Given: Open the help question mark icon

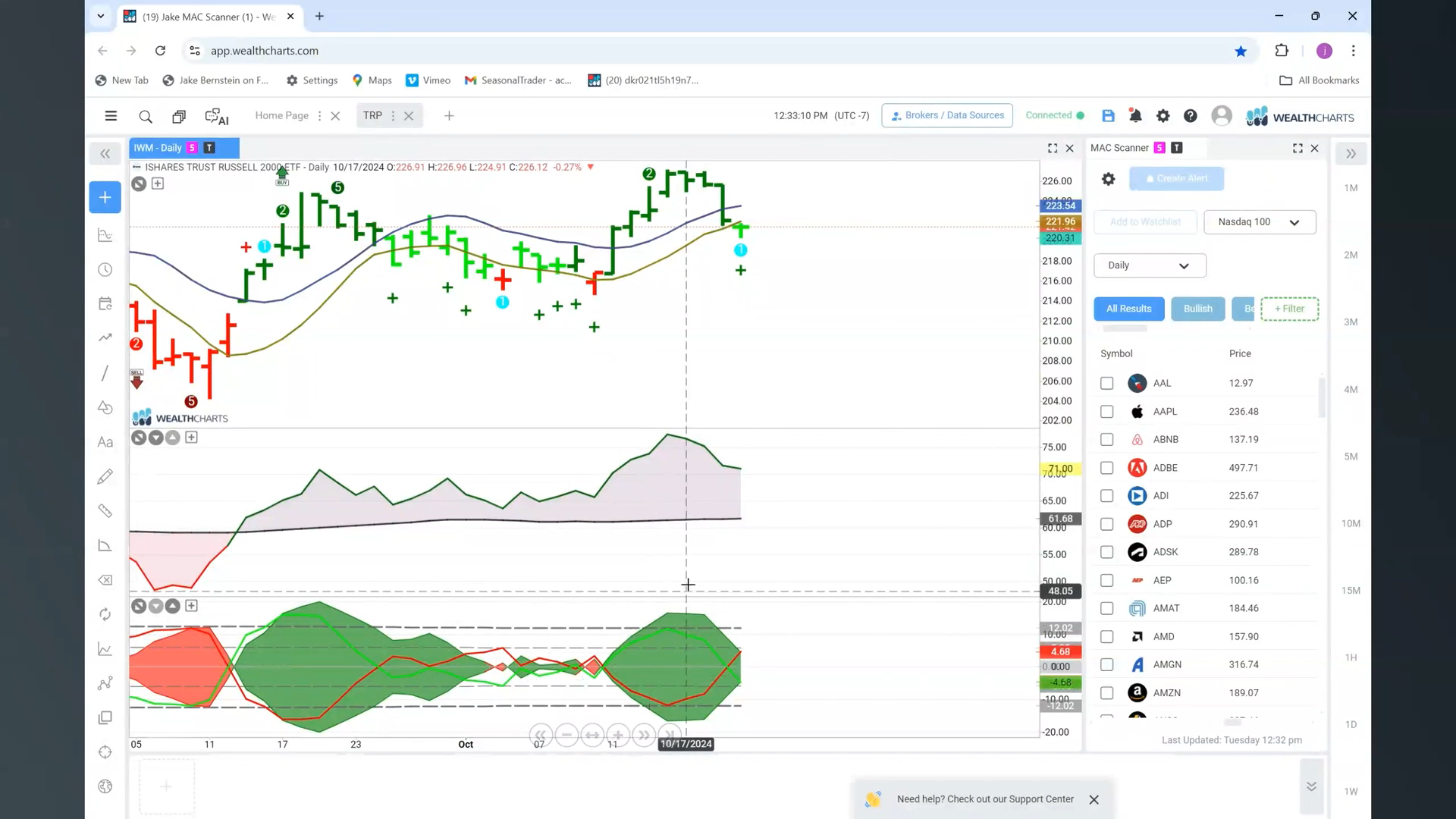Looking at the screenshot, I should coord(1191,115).
